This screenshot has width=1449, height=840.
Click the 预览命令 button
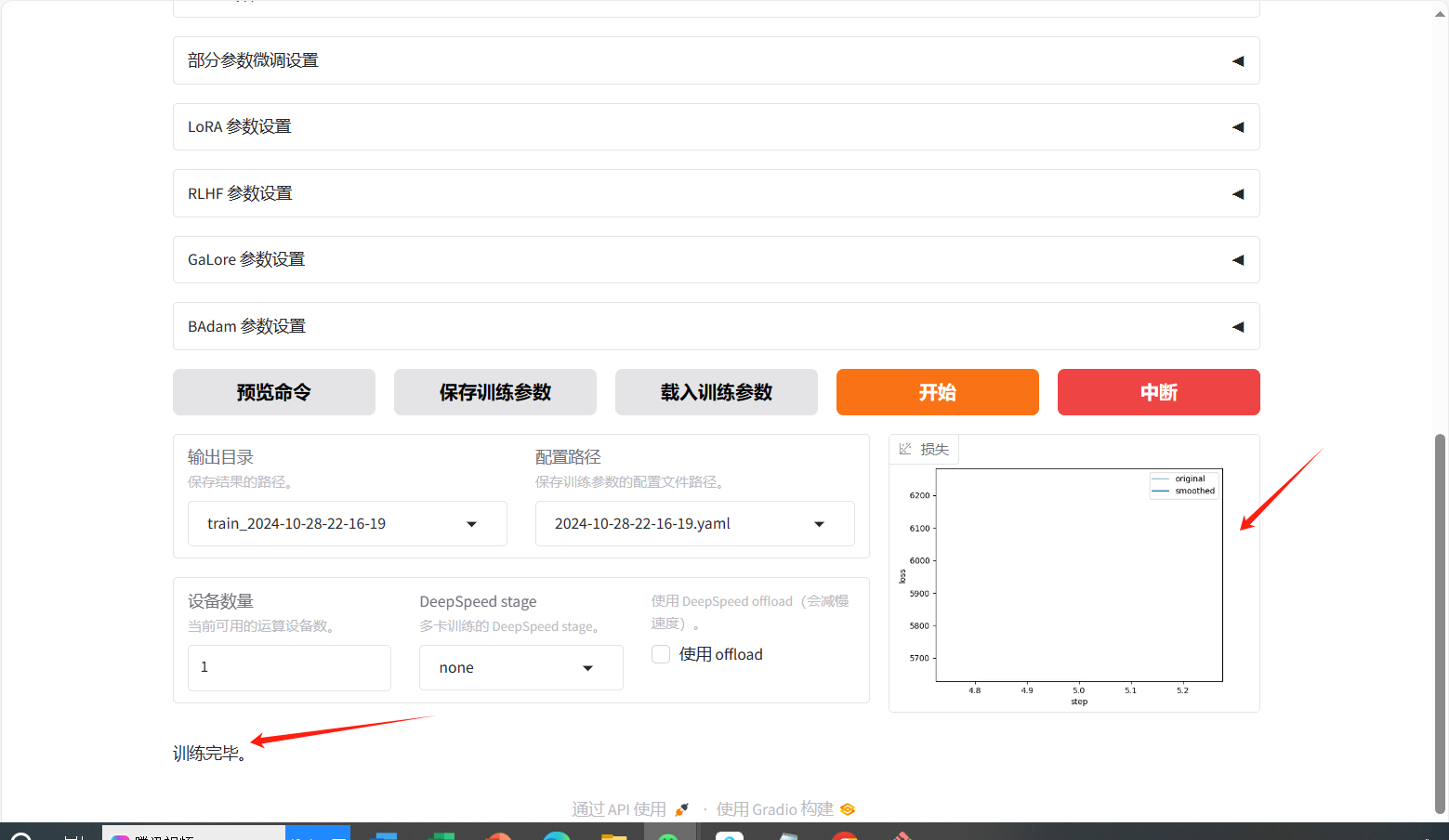pyautogui.click(x=273, y=392)
